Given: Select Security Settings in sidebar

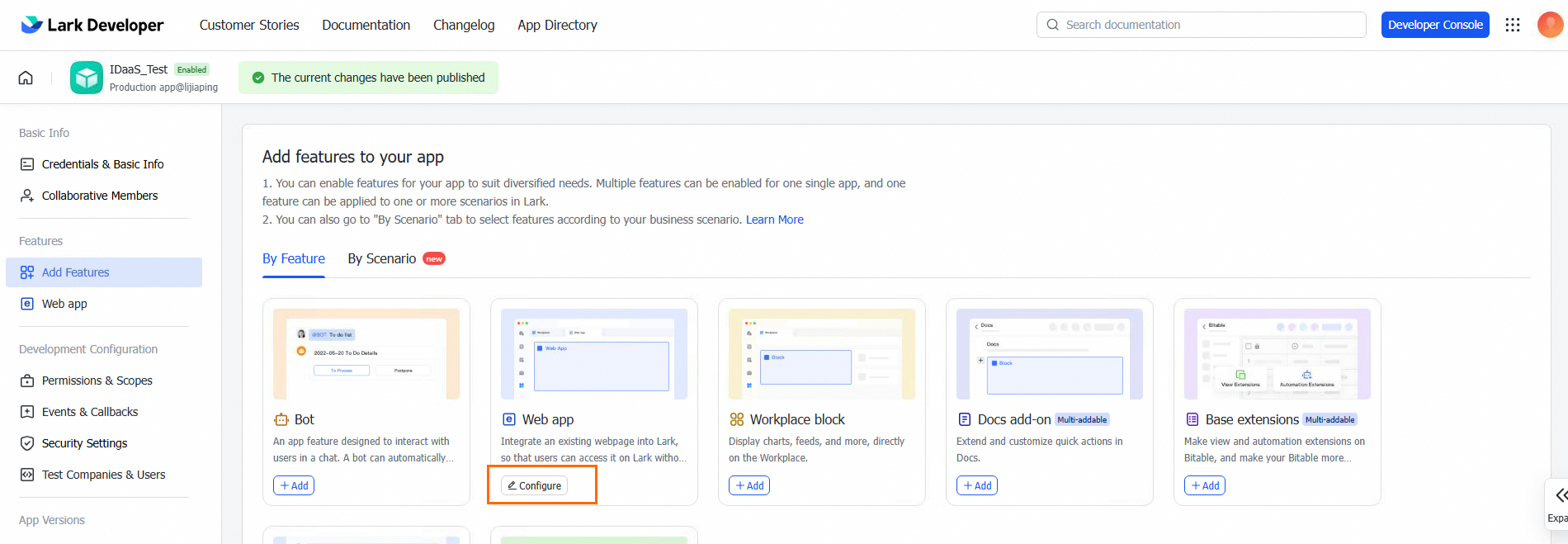Looking at the screenshot, I should tap(104, 443).
